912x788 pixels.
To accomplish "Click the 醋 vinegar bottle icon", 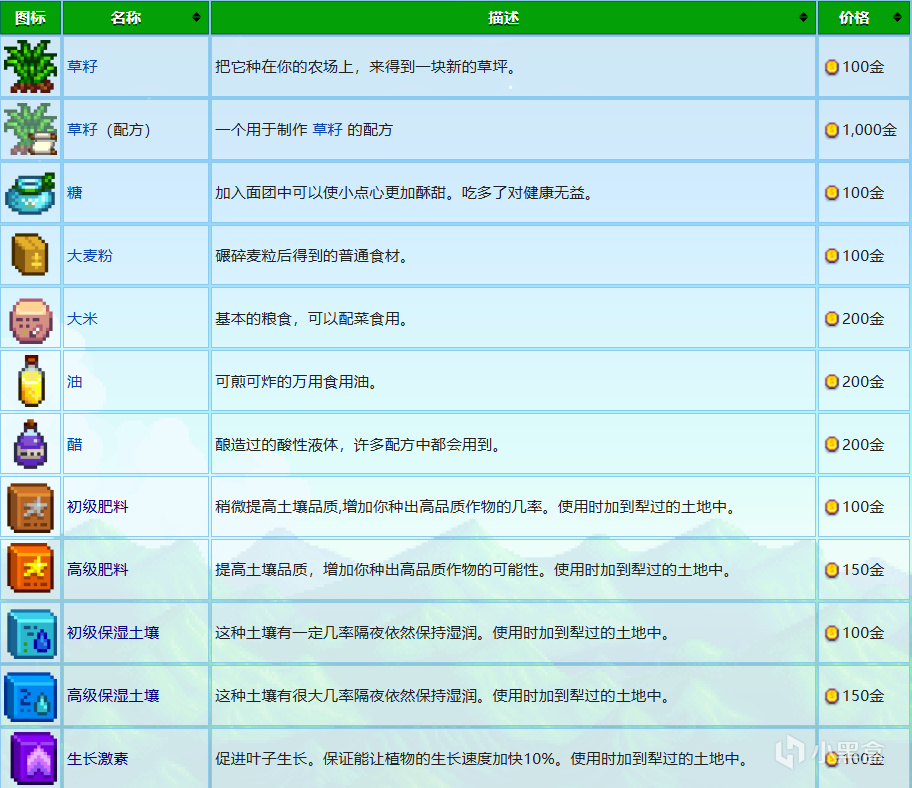I will click(30, 444).
